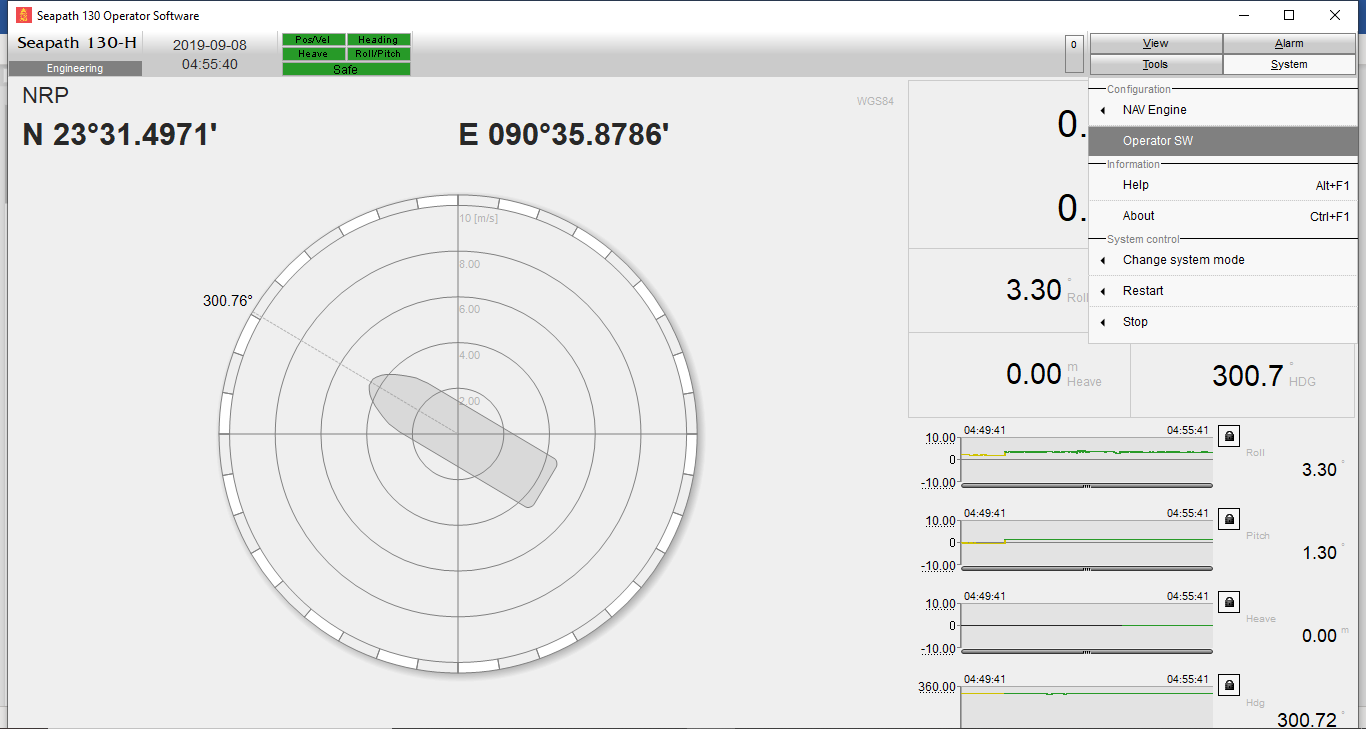Click the green Safe status bar
This screenshot has height=729, width=1366.
346,69
